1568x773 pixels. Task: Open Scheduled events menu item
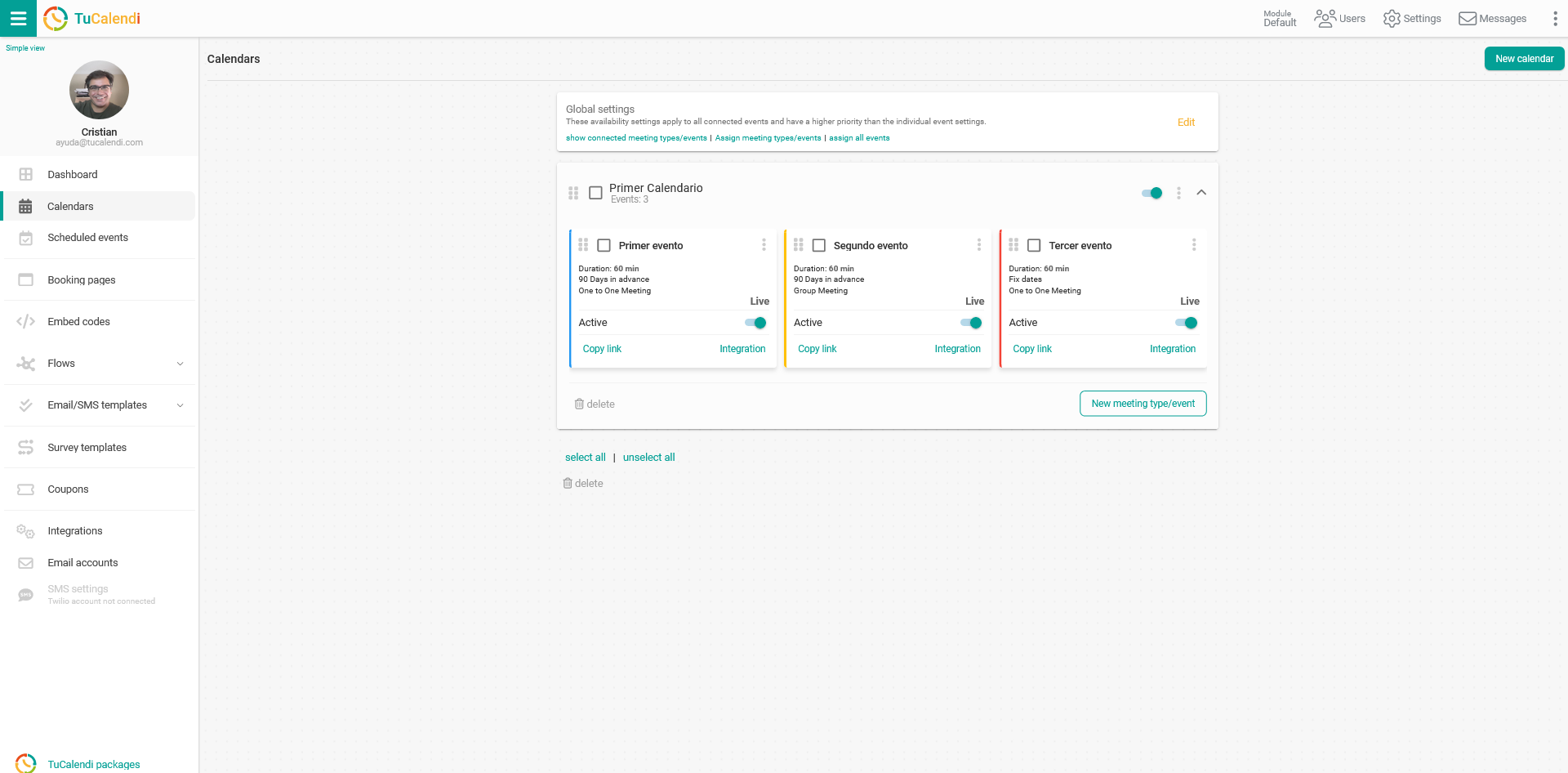click(99, 238)
